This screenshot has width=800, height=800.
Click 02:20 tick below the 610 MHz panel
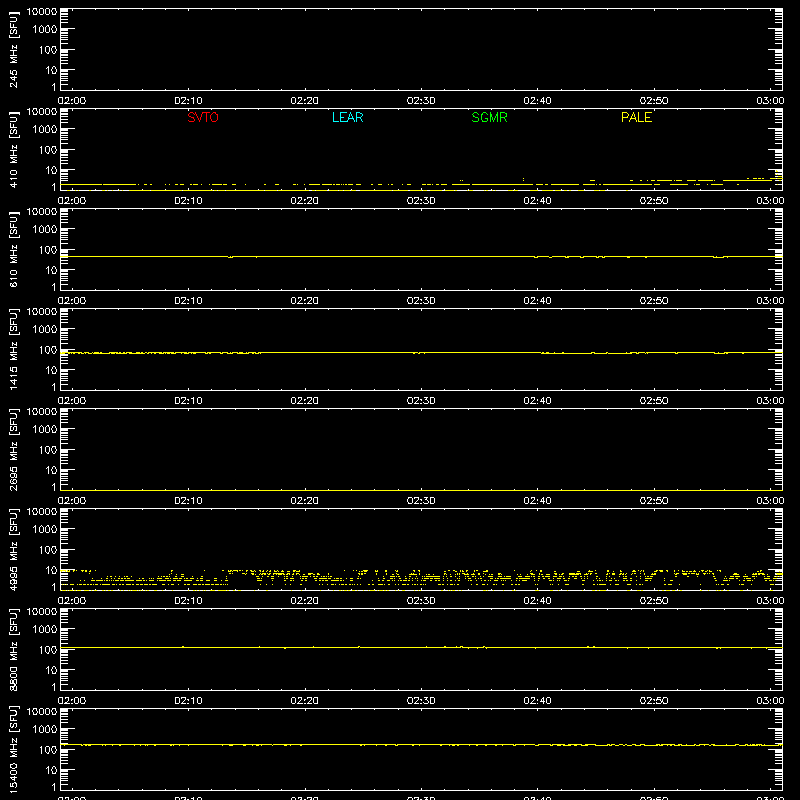[x=305, y=301]
